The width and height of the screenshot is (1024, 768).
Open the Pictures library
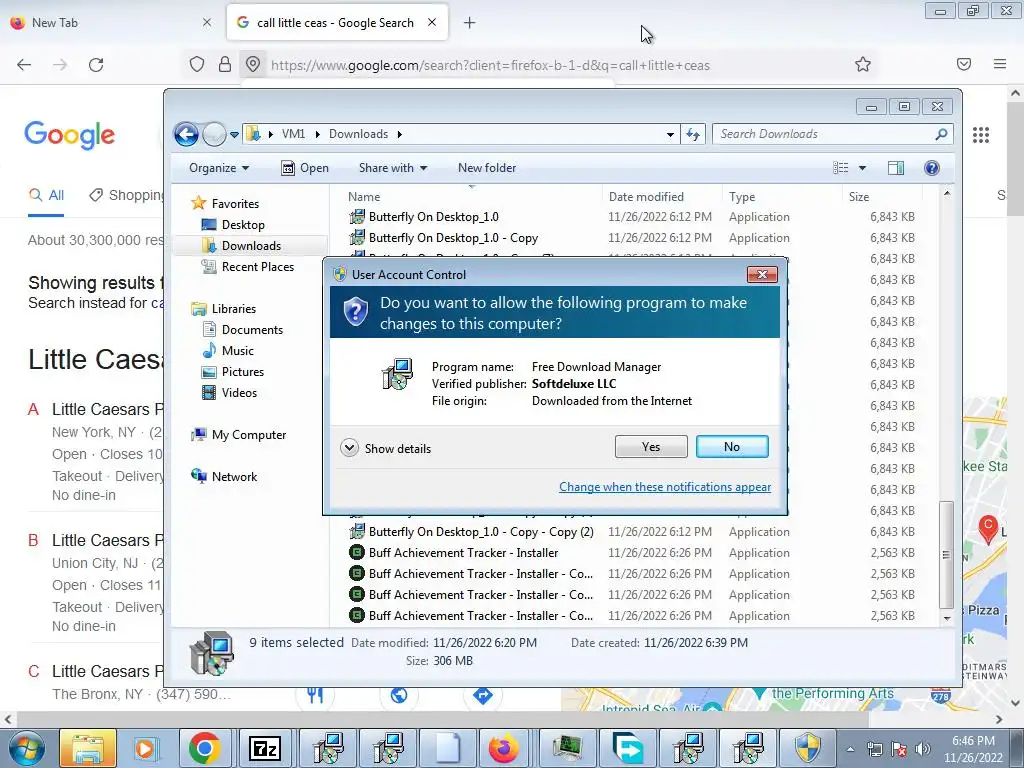pos(233,372)
